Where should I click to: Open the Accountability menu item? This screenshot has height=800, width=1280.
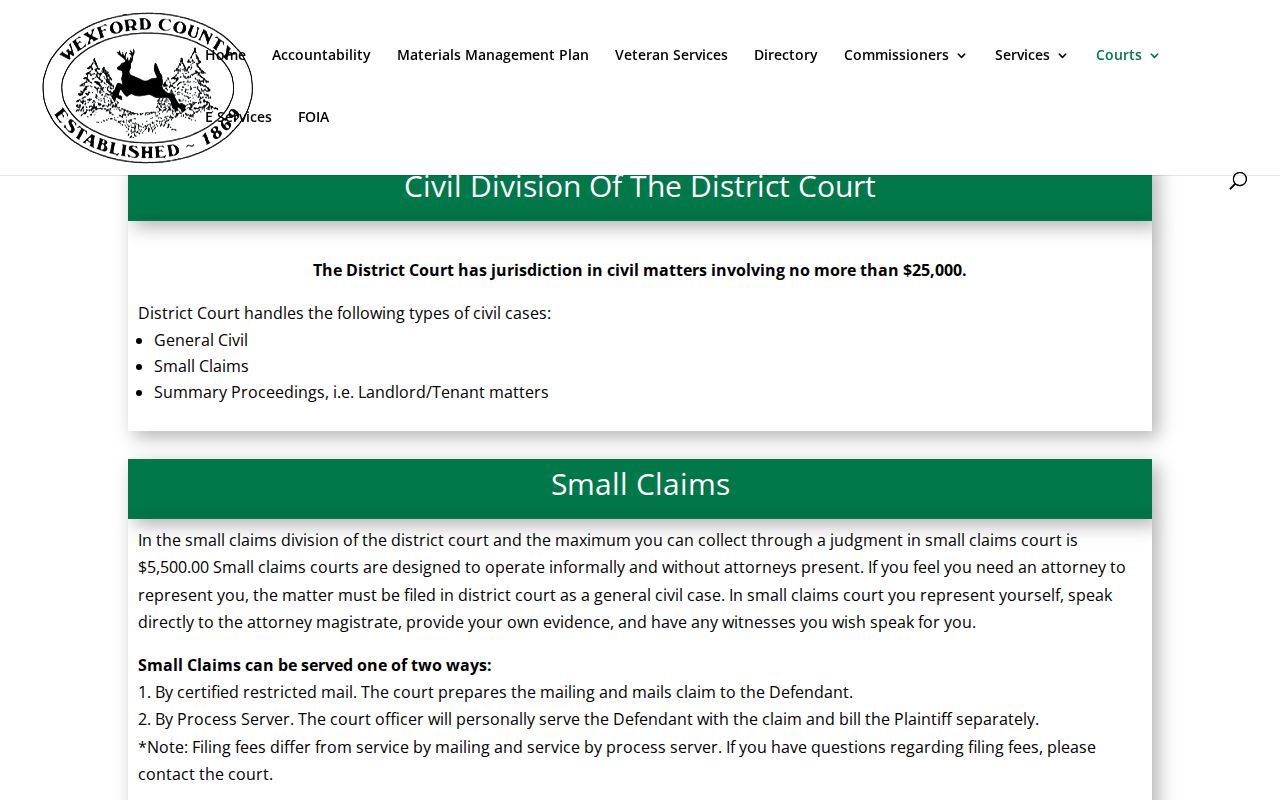[x=321, y=55]
